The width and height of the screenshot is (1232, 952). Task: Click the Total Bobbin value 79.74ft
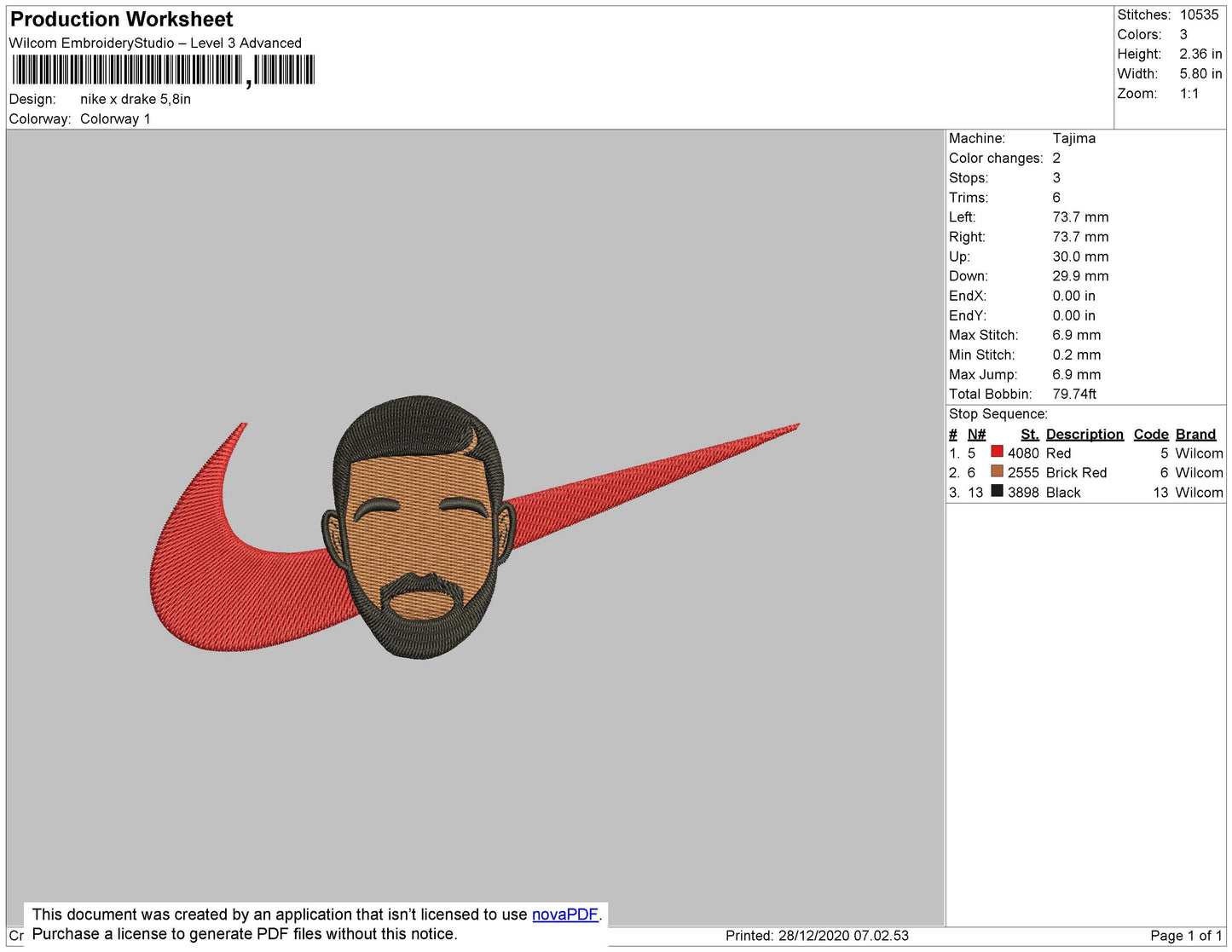pos(1074,395)
